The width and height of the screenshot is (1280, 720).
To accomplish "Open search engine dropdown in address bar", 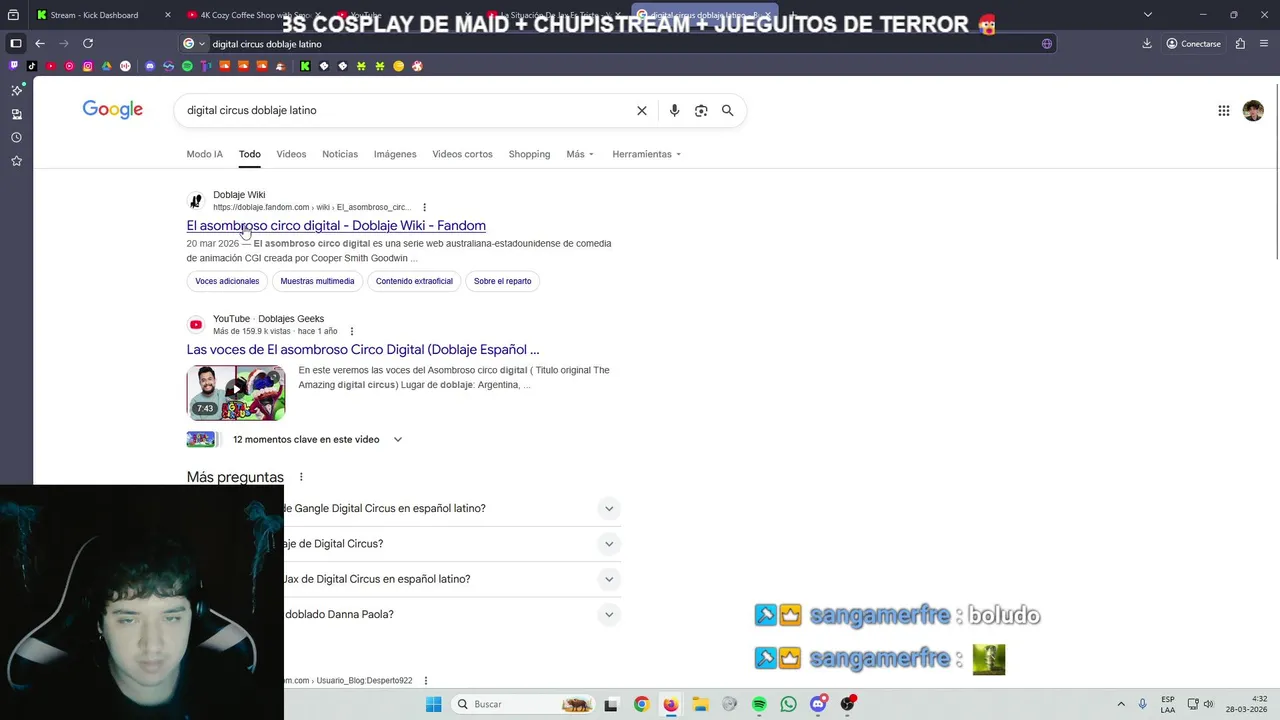I will click(x=194, y=44).
